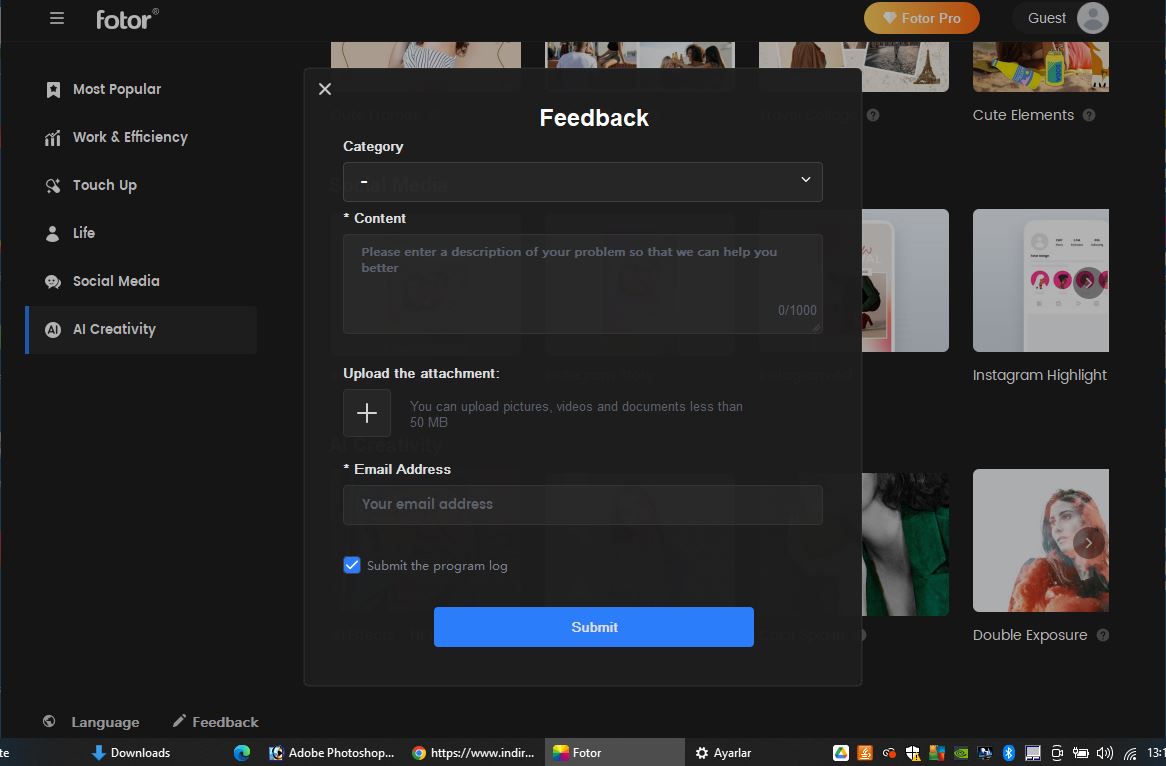Click the Fotor taskbar button
Viewport: 1166px width, 766px height.
(614, 753)
